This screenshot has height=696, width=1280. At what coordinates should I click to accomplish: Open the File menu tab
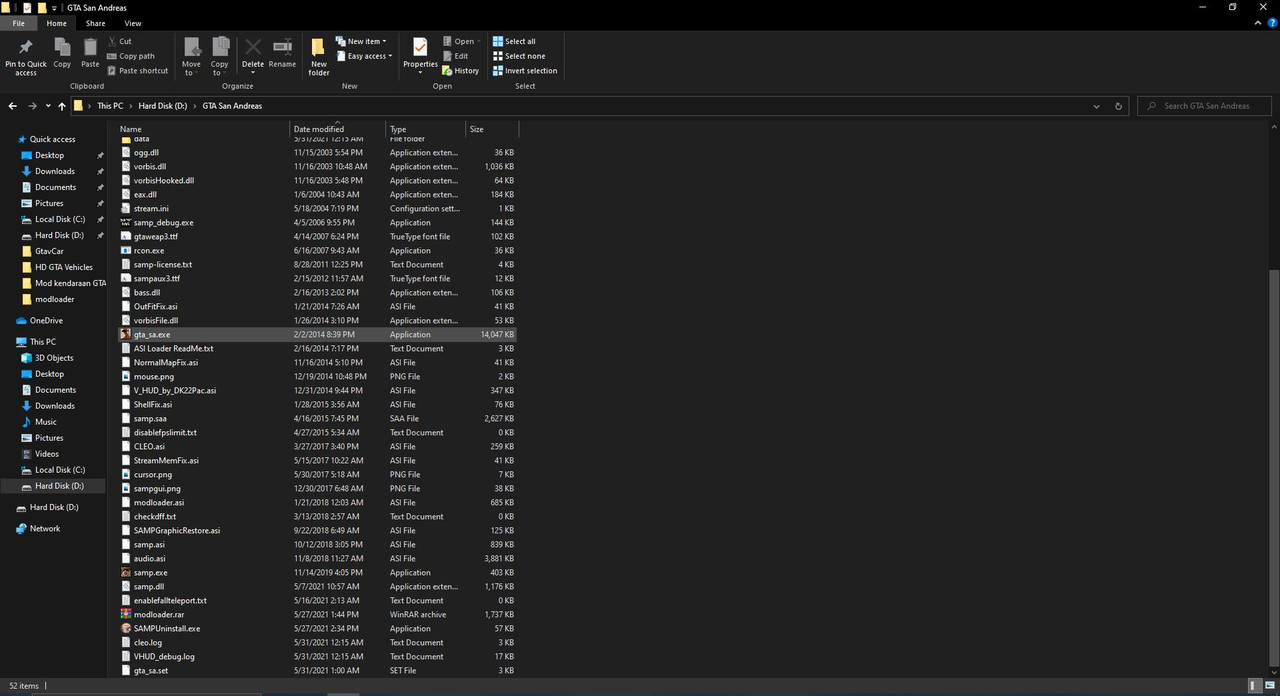18,23
